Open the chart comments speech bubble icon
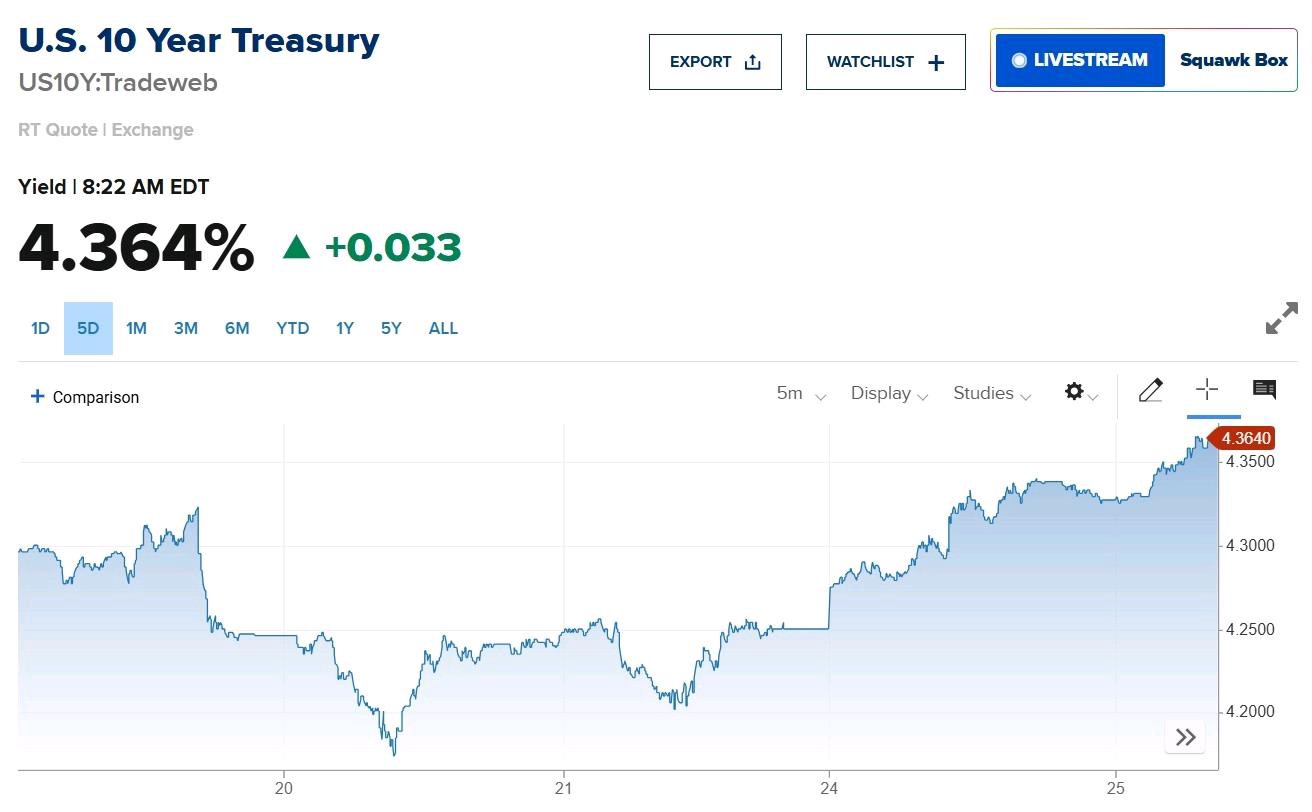Image resolution: width=1312 pixels, height=812 pixels. click(x=1264, y=390)
